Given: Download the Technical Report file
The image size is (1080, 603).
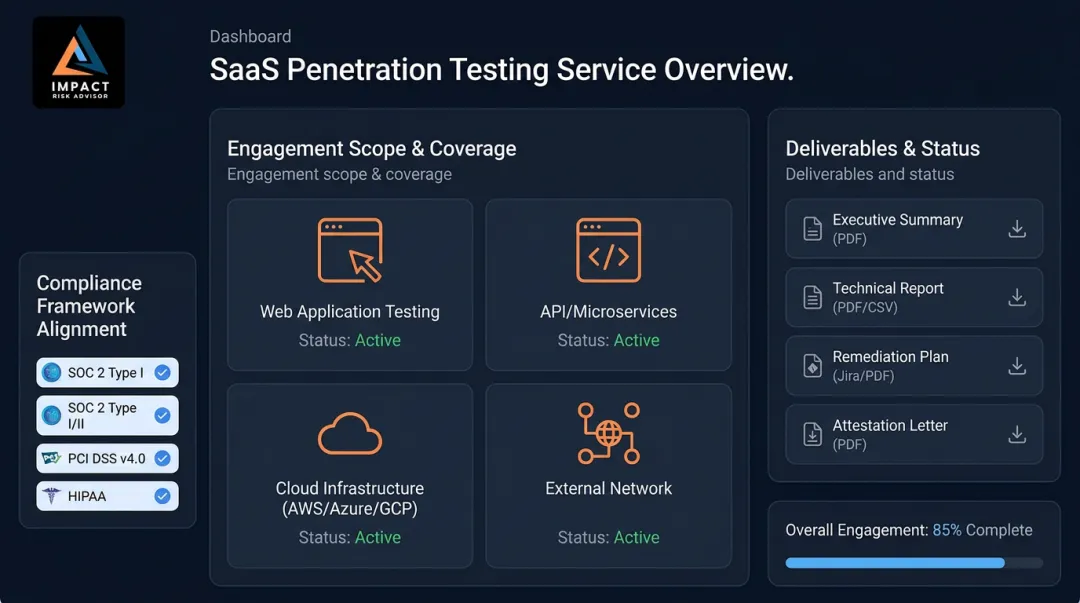Looking at the screenshot, I should click(1017, 297).
